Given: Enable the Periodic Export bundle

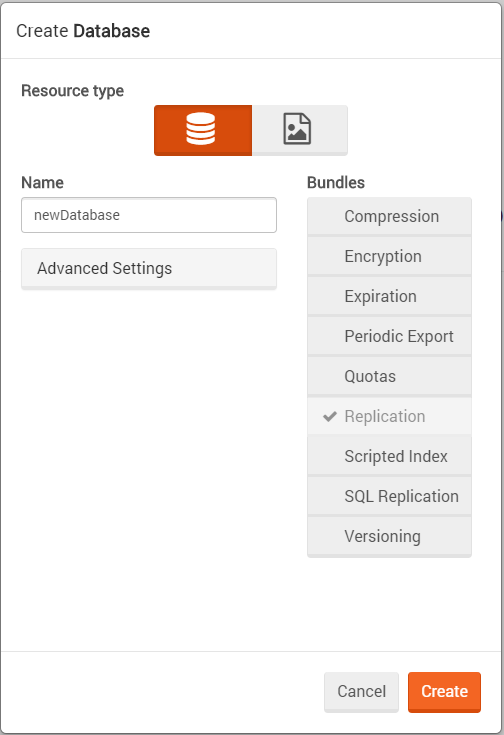Looking at the screenshot, I should [389, 336].
